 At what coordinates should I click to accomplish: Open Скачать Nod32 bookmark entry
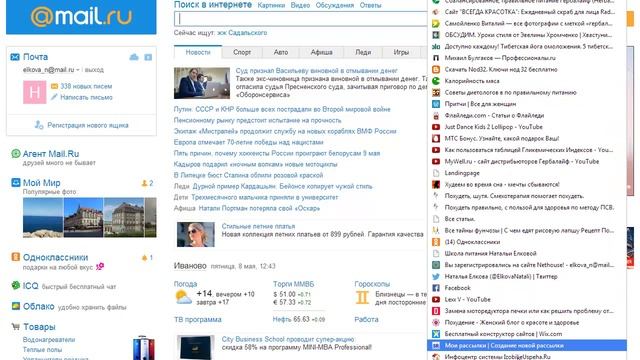[527, 69]
